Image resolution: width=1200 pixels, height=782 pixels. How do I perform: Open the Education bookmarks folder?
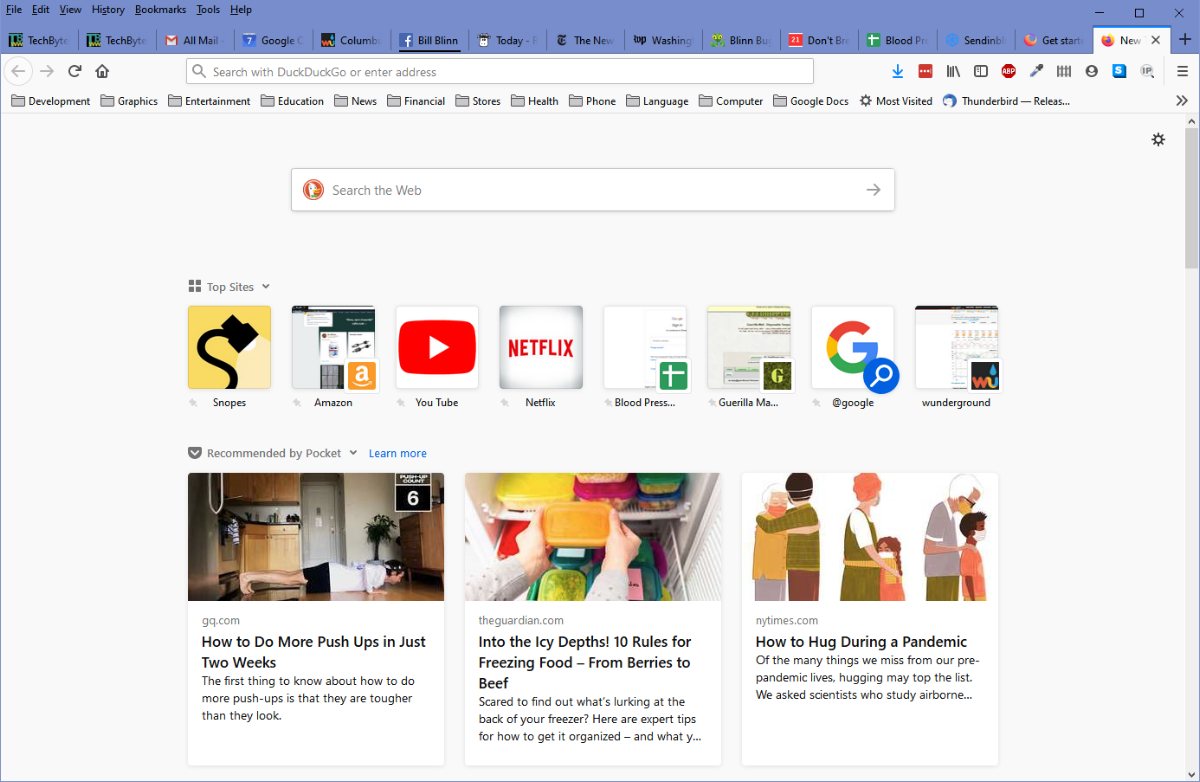(x=292, y=101)
